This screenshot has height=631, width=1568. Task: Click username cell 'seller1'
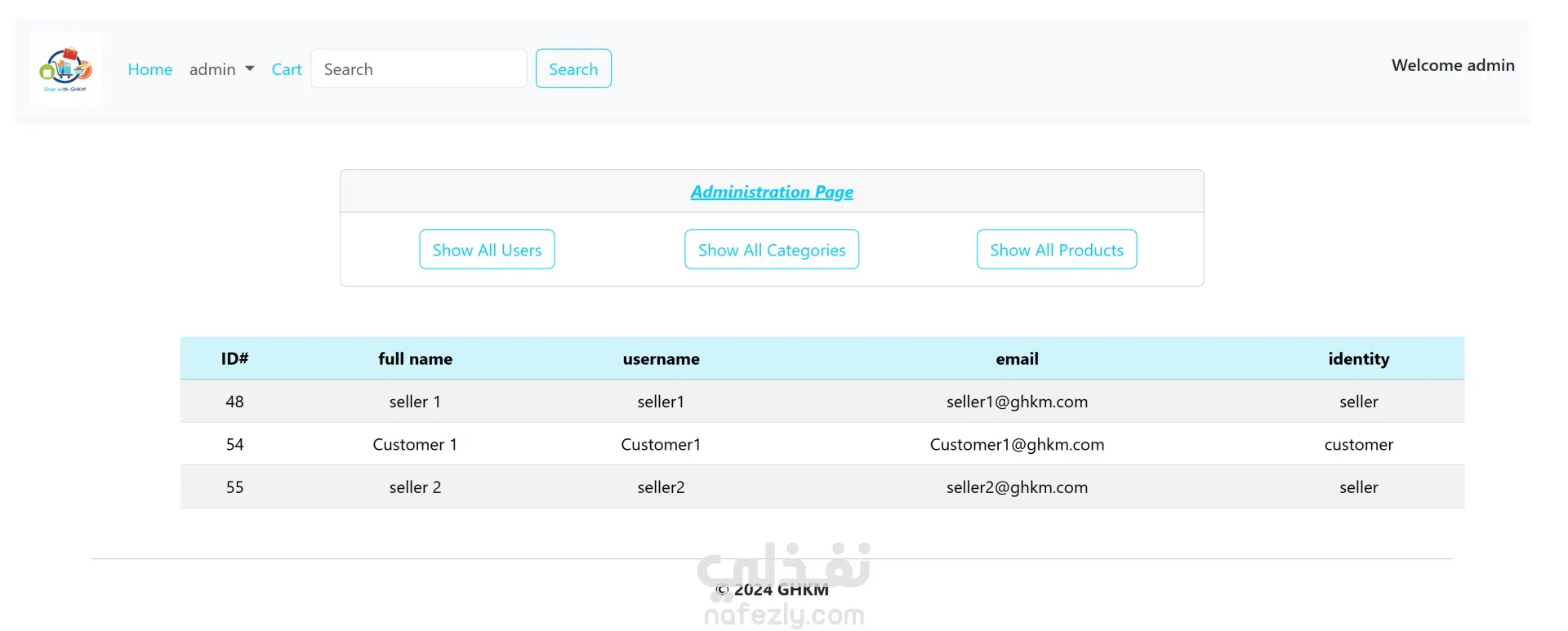click(661, 402)
